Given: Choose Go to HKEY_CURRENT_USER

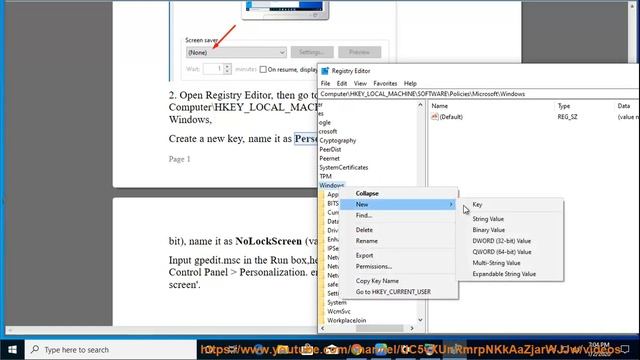Looking at the screenshot, I should click(x=399, y=292).
